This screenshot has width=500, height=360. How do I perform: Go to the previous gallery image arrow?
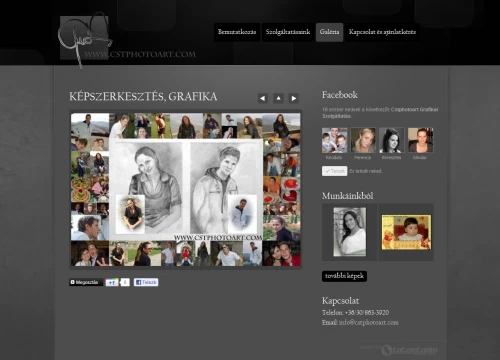click(263, 98)
